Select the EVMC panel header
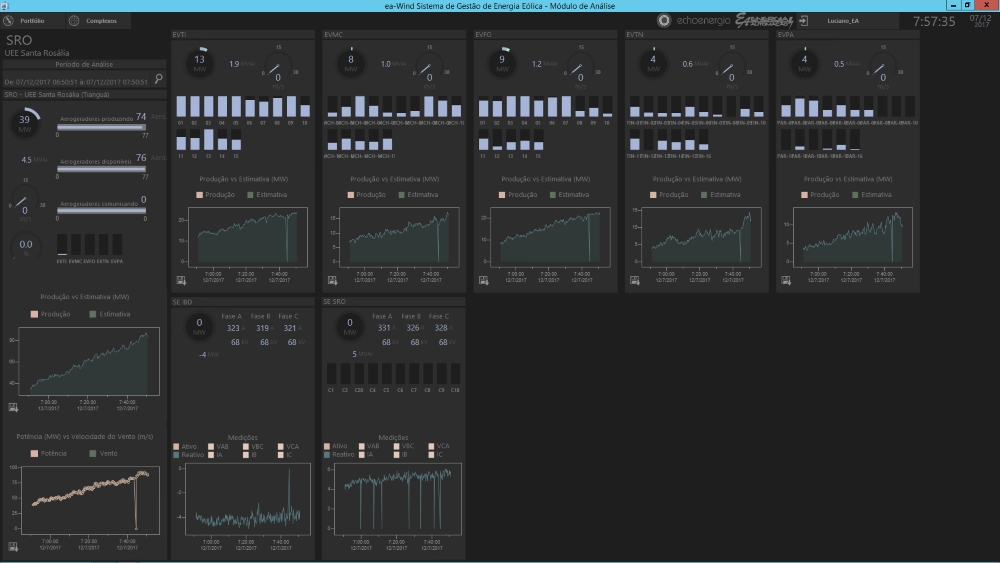This screenshot has width=1000, height=563. pos(394,34)
